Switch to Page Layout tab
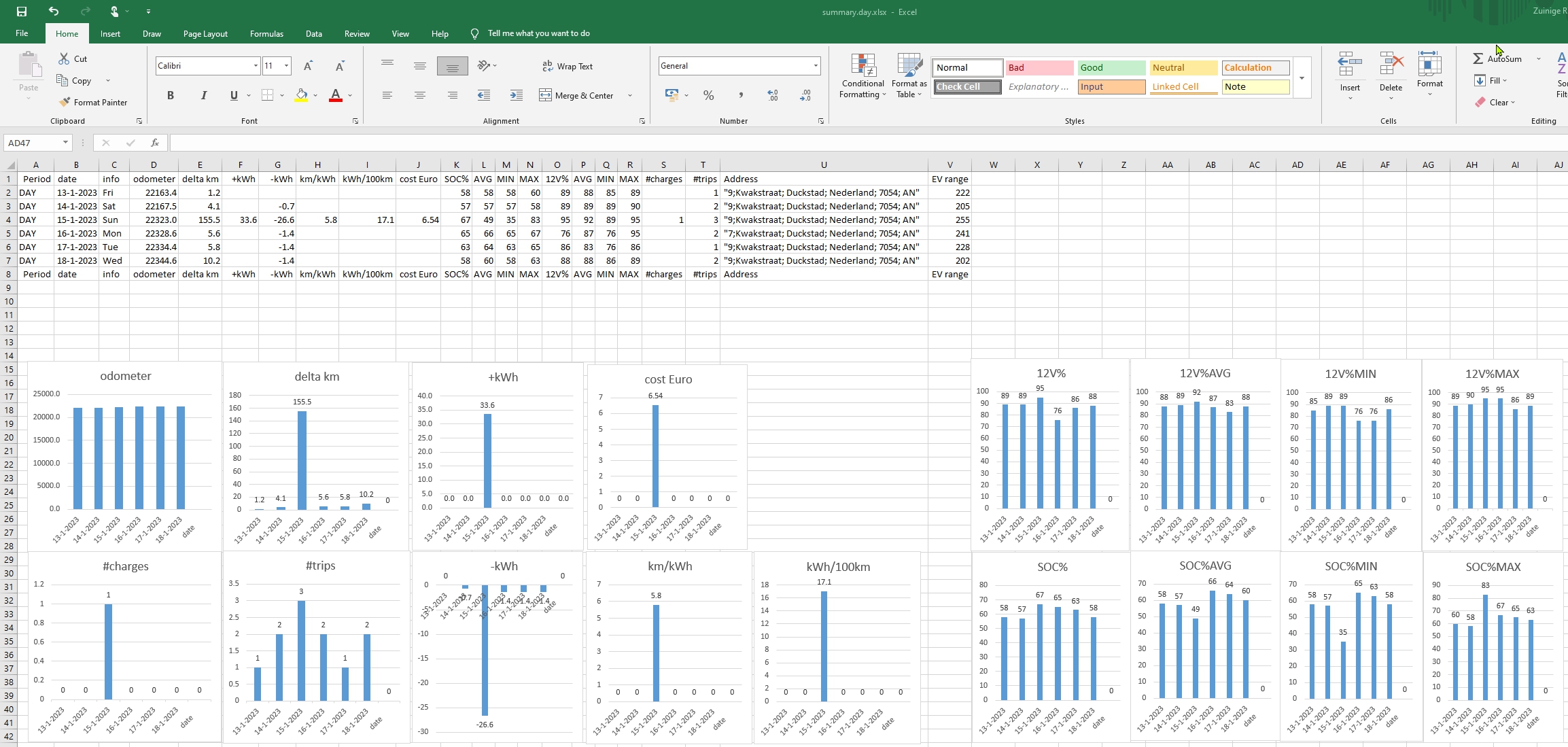This screenshot has width=1568, height=747. (205, 33)
